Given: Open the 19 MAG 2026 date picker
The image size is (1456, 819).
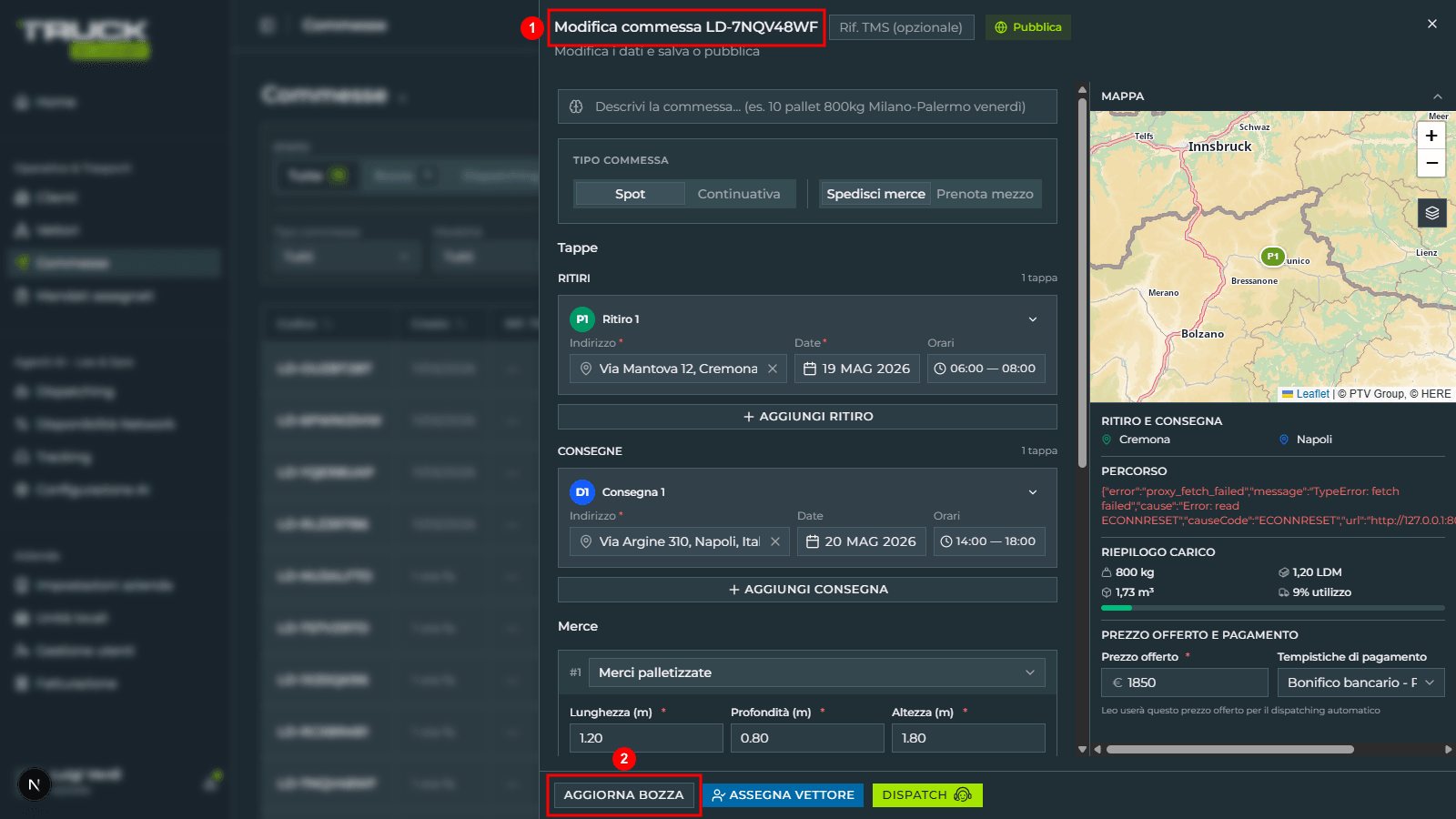Looking at the screenshot, I should 857,369.
